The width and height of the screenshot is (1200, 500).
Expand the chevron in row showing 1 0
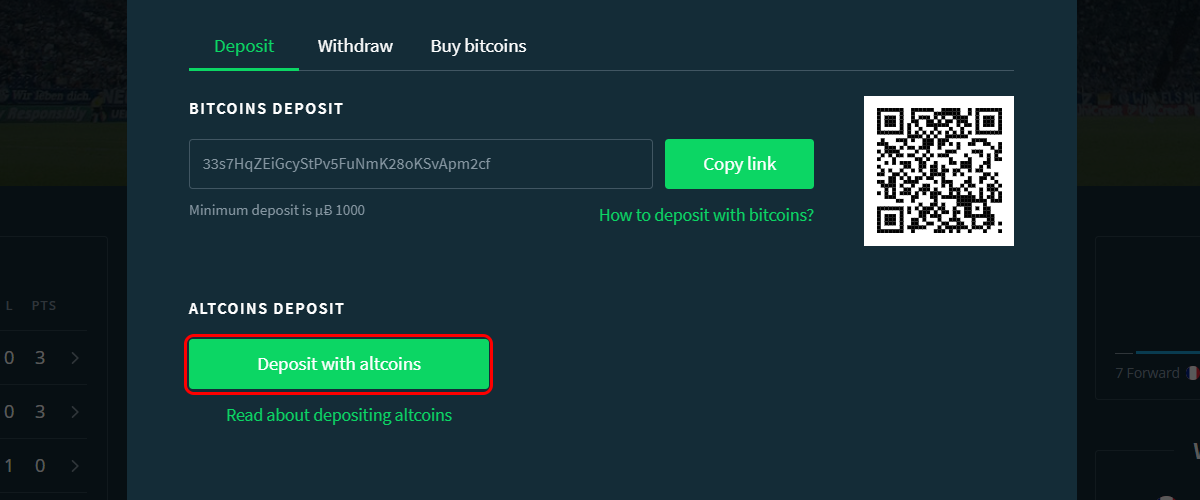tap(75, 466)
